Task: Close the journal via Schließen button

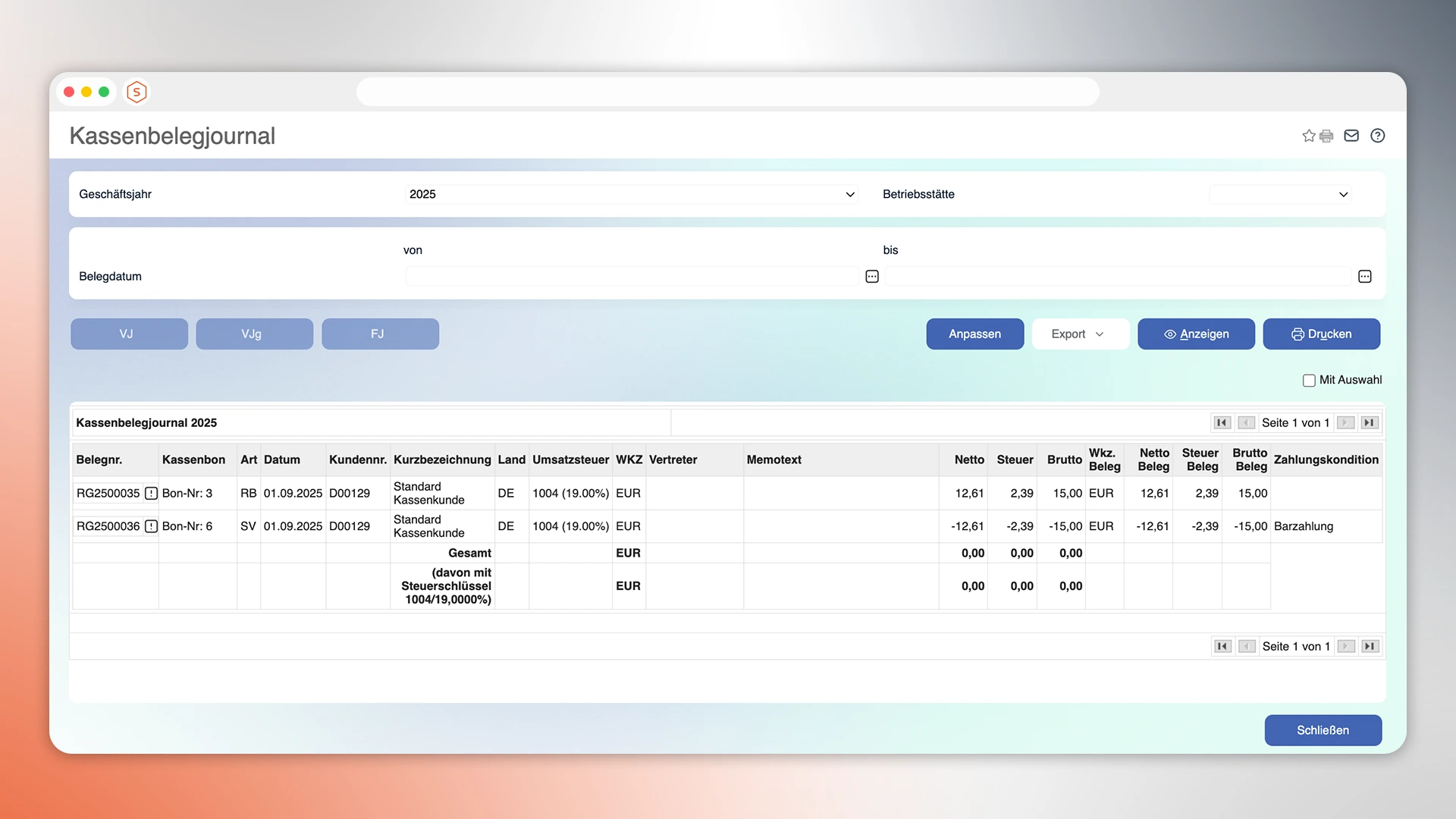Action: point(1323,730)
